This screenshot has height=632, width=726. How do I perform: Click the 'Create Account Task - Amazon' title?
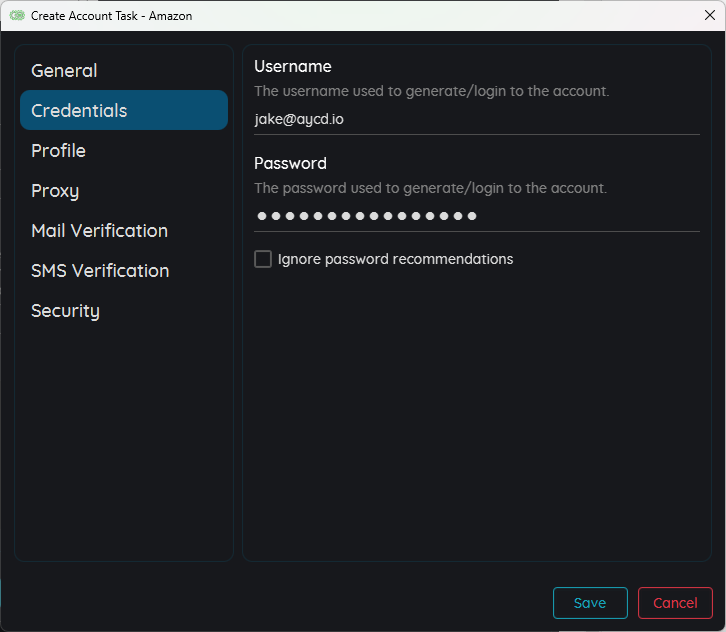(x=111, y=16)
